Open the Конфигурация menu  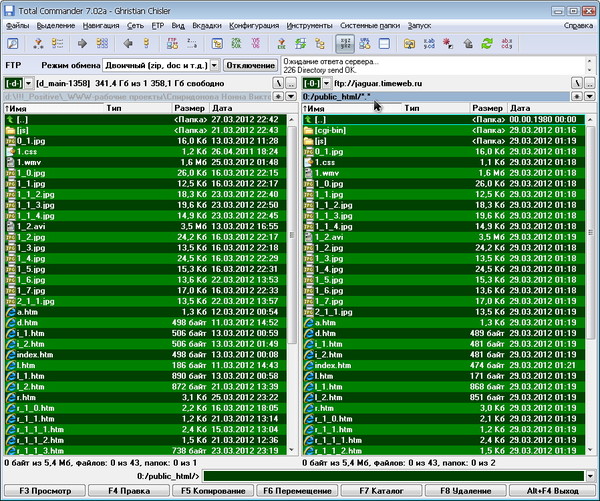[x=254, y=26]
